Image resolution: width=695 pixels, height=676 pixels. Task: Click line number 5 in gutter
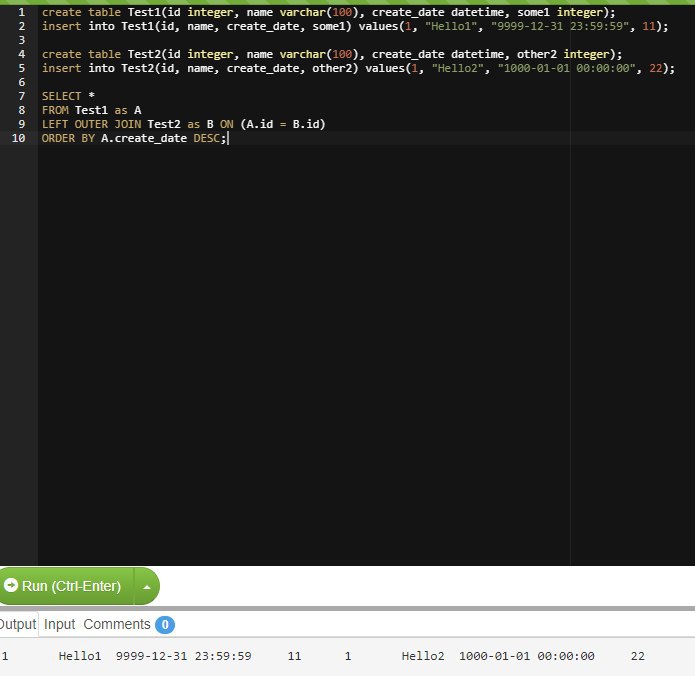coord(22,68)
